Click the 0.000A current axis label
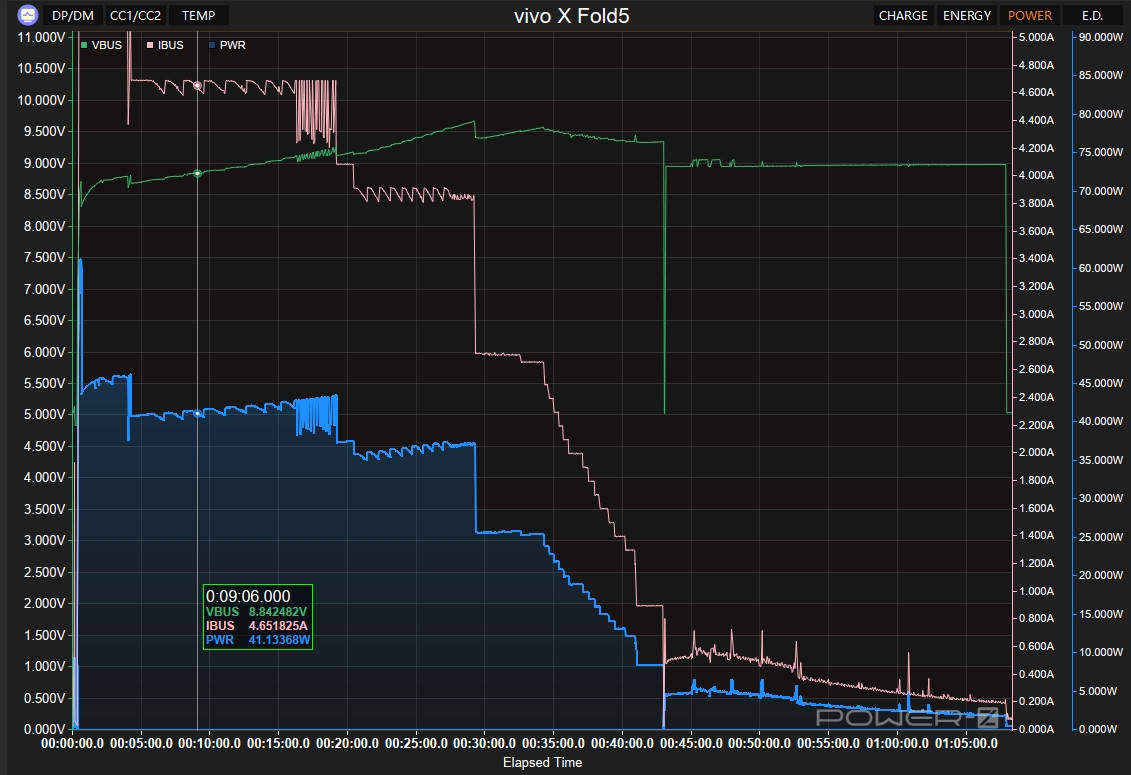 coord(1036,729)
